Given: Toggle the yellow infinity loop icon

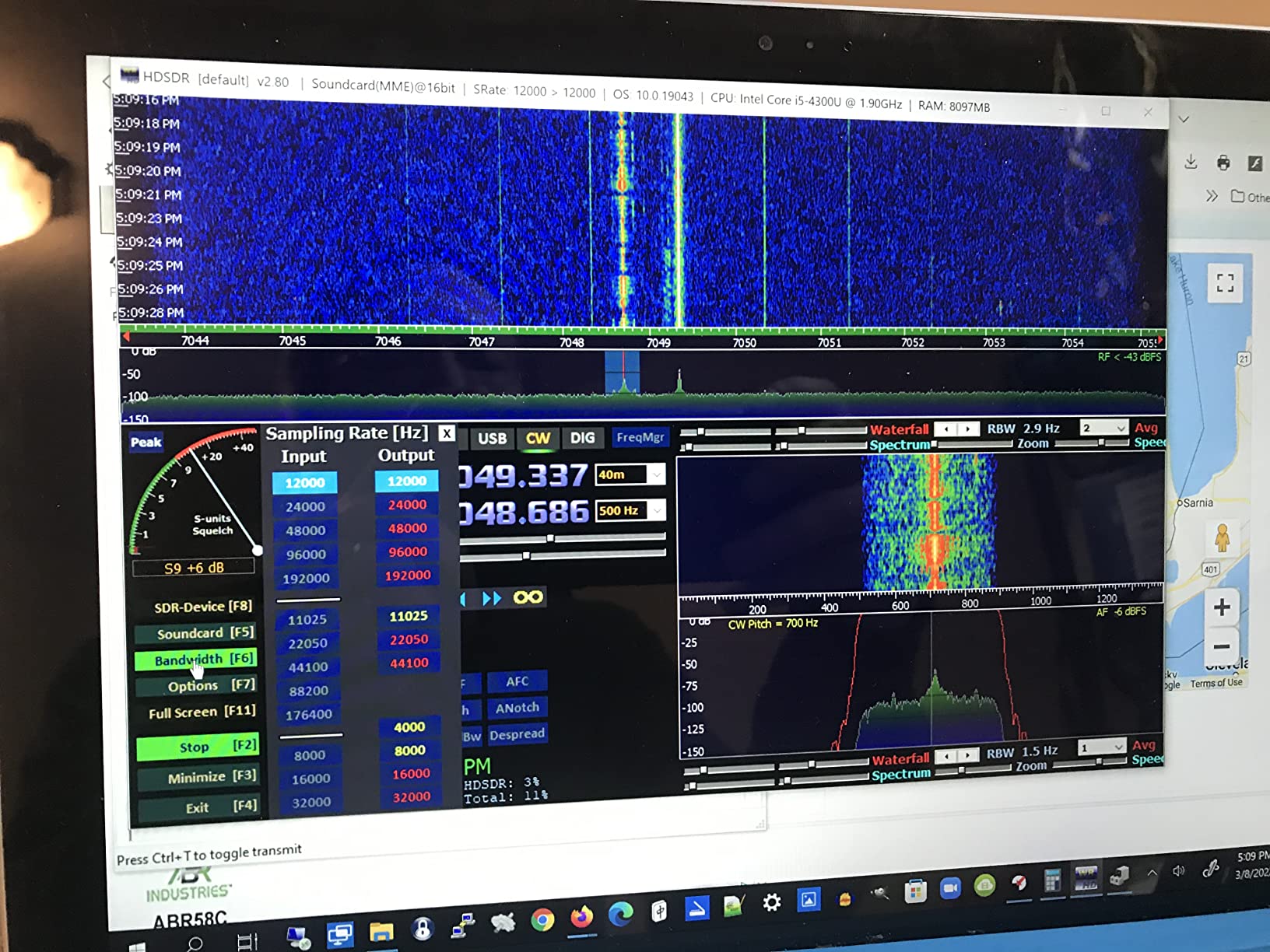Looking at the screenshot, I should [528, 597].
